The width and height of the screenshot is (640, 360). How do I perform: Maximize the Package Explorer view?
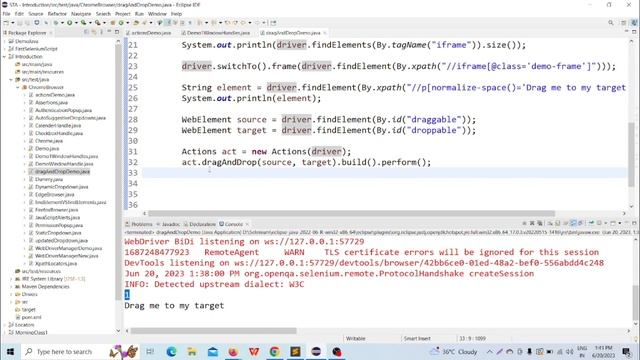(117, 32)
